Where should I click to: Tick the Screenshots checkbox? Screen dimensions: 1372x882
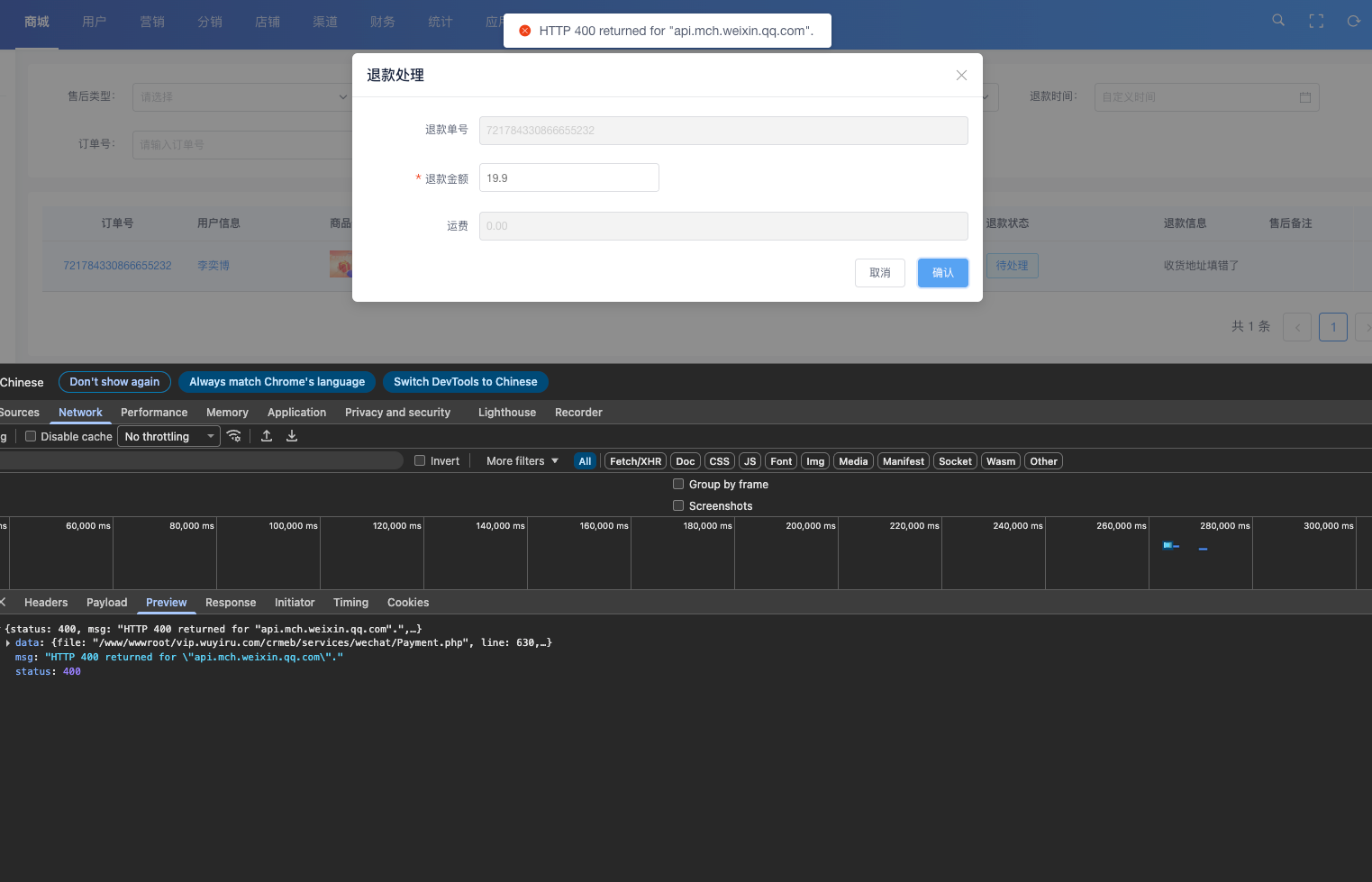pos(678,505)
